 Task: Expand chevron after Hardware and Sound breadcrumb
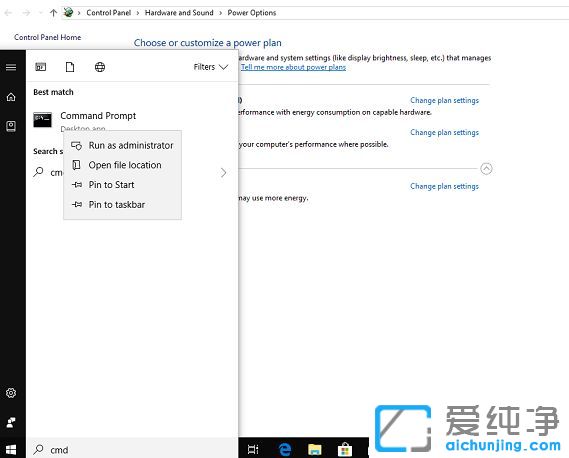point(220,13)
